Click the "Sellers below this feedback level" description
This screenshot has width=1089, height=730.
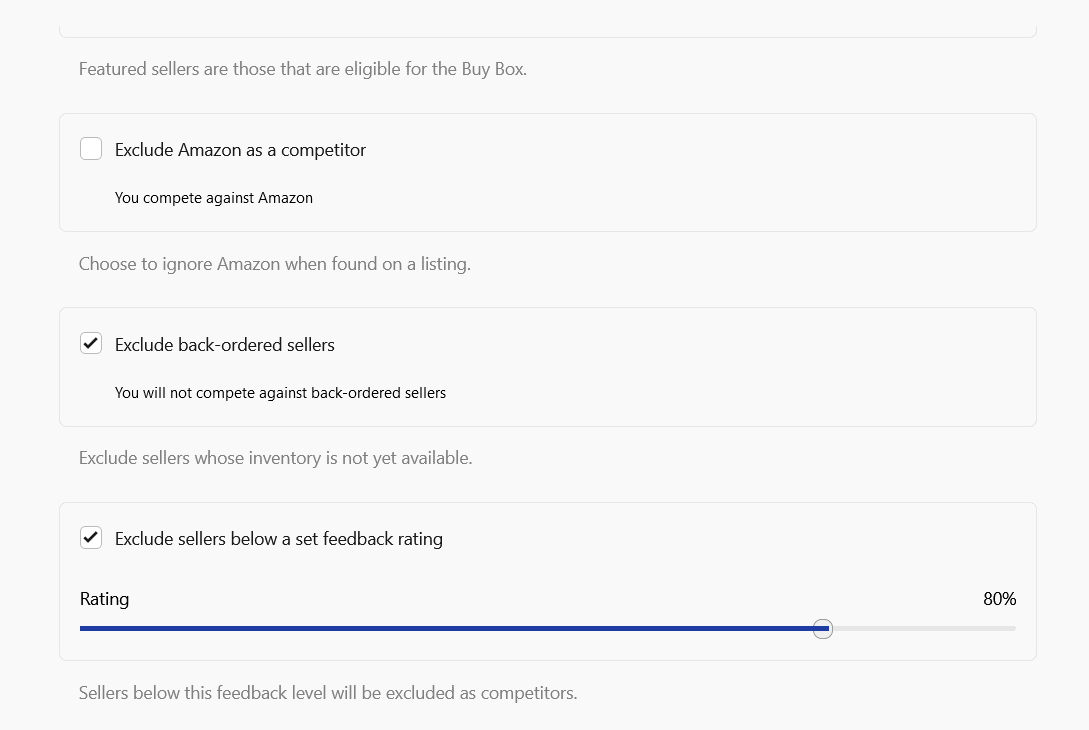point(327,693)
